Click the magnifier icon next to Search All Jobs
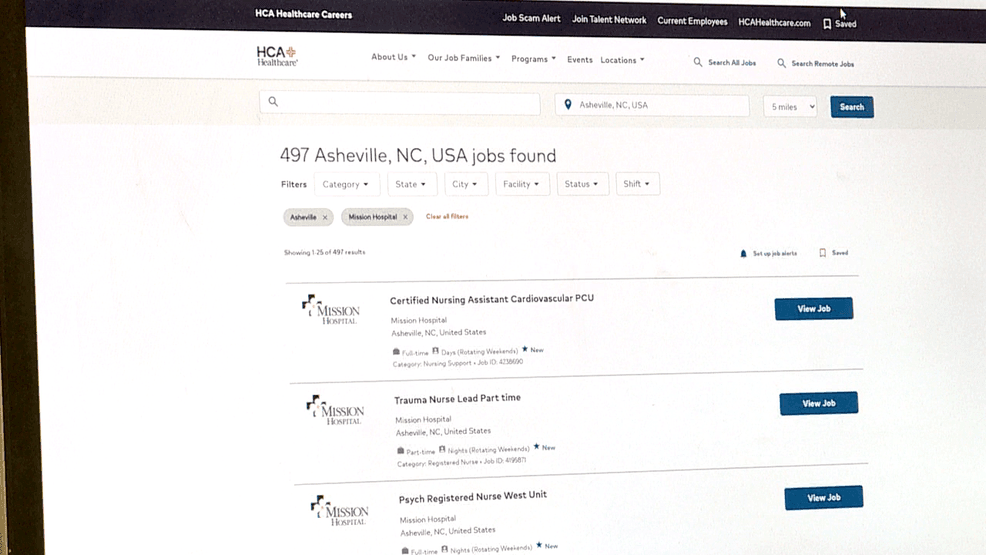 tap(697, 62)
